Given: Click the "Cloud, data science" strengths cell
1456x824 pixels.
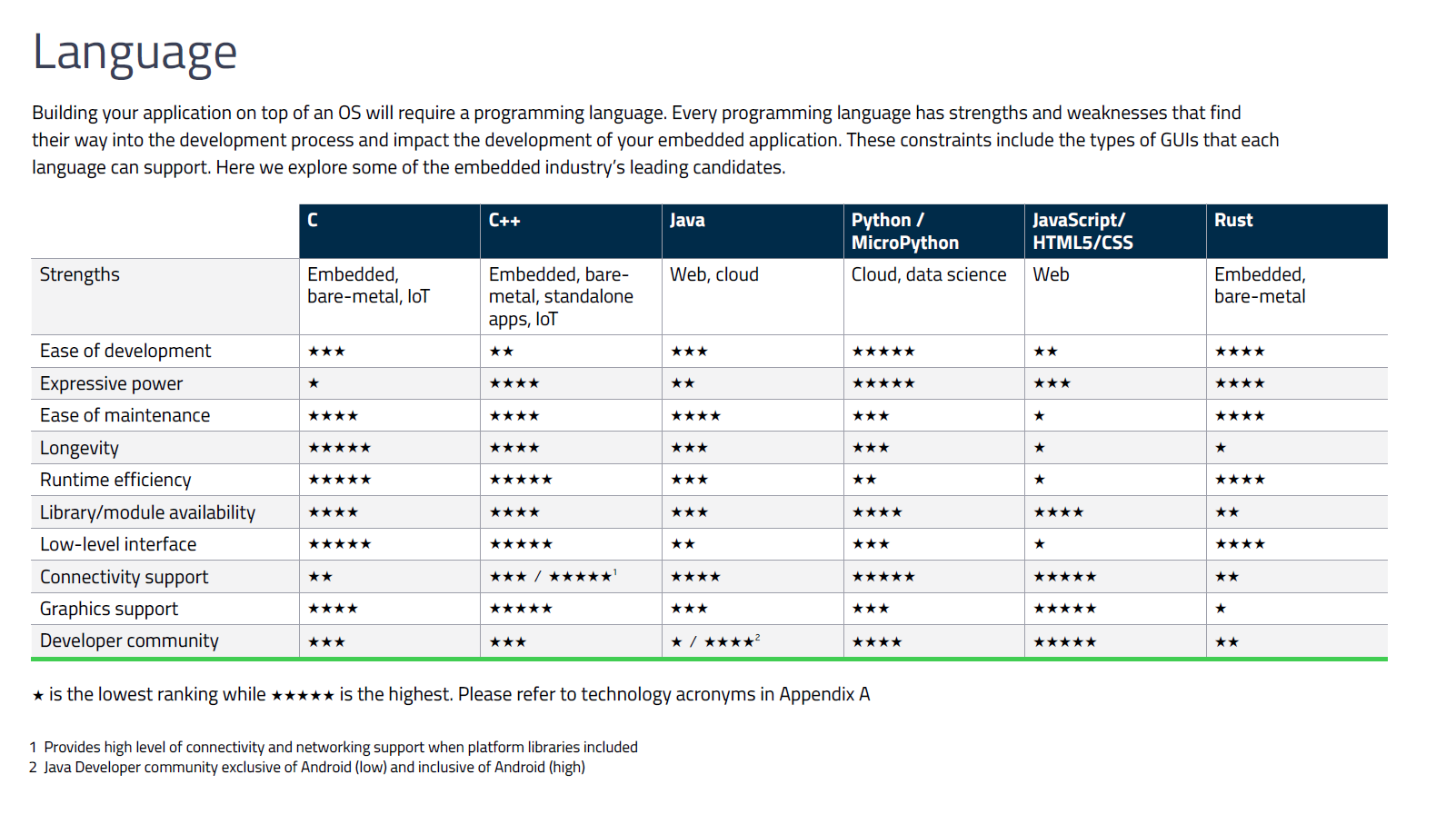Looking at the screenshot, I should pyautogui.click(x=929, y=274).
